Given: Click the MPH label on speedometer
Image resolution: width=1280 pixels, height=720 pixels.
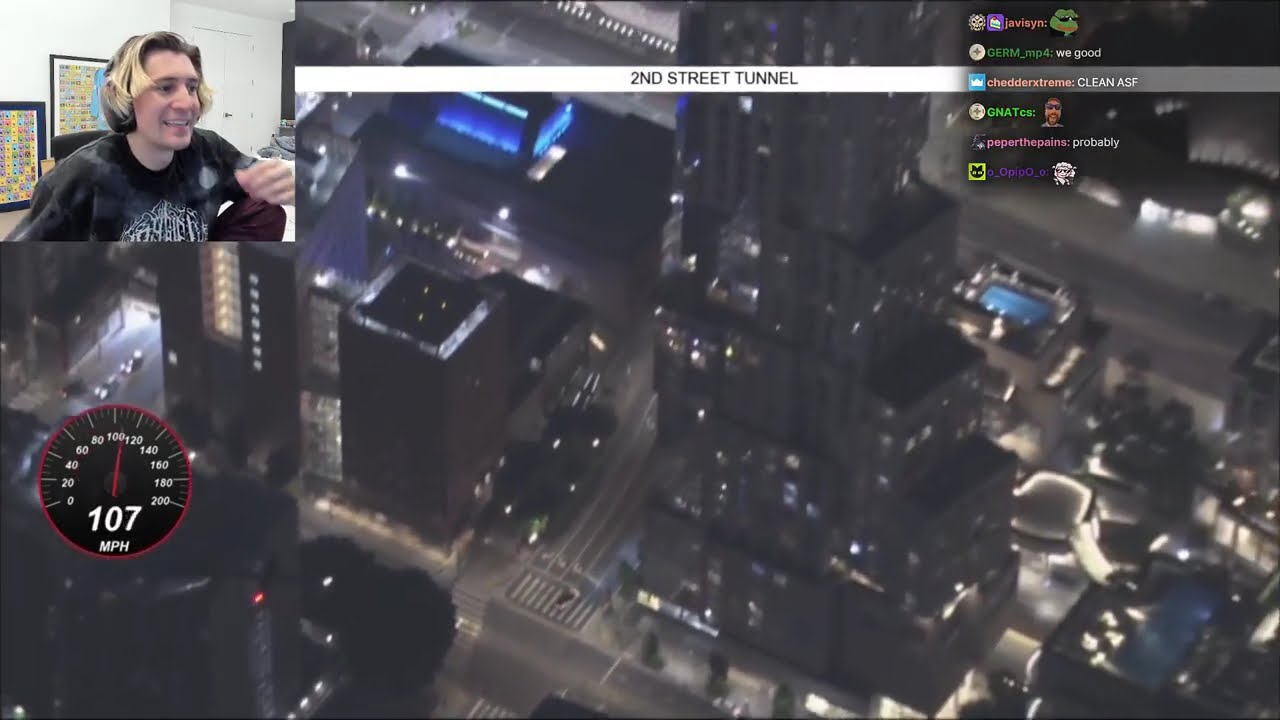Looking at the screenshot, I should pyautogui.click(x=114, y=547).
